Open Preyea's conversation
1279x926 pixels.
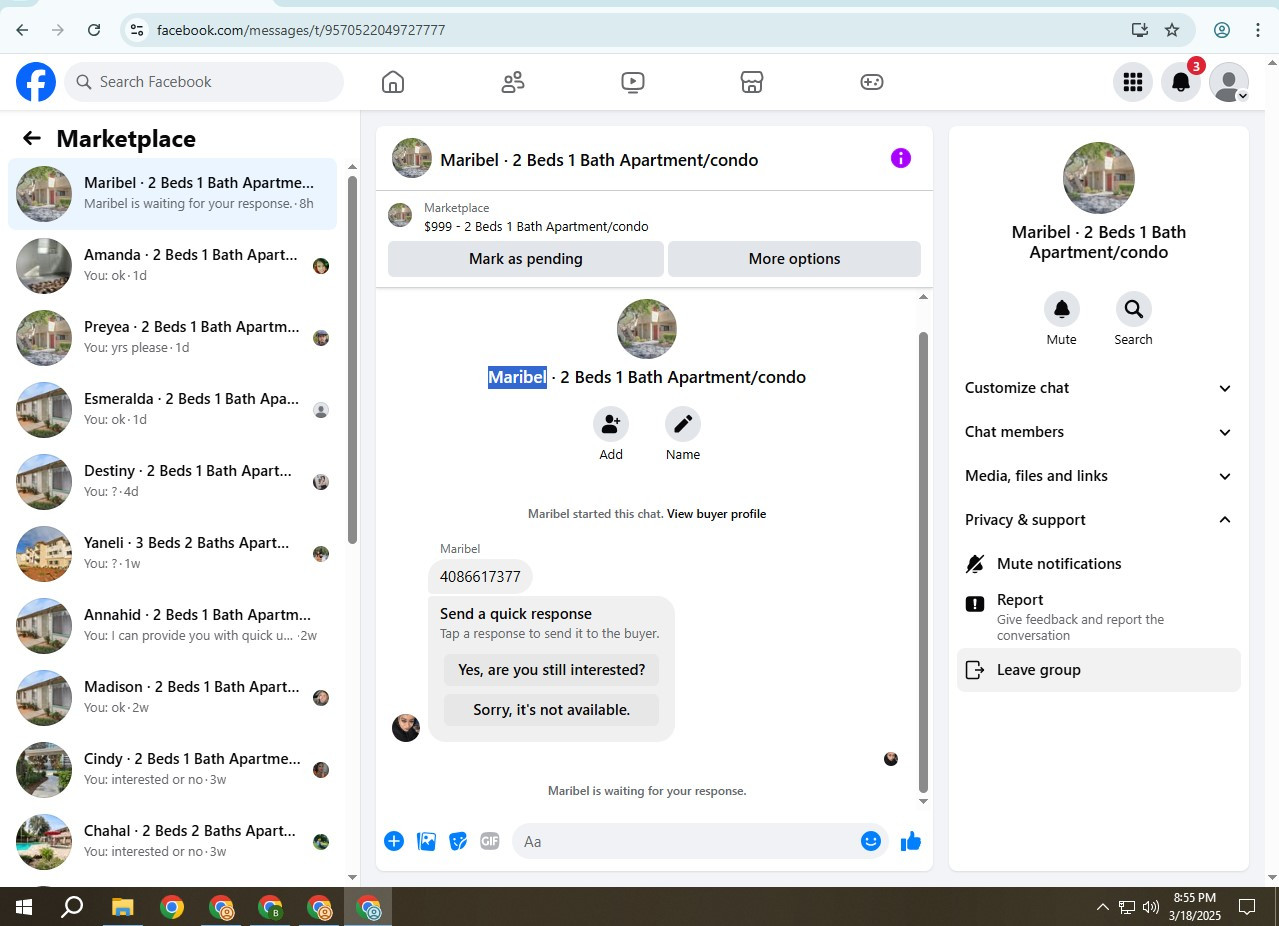point(172,337)
